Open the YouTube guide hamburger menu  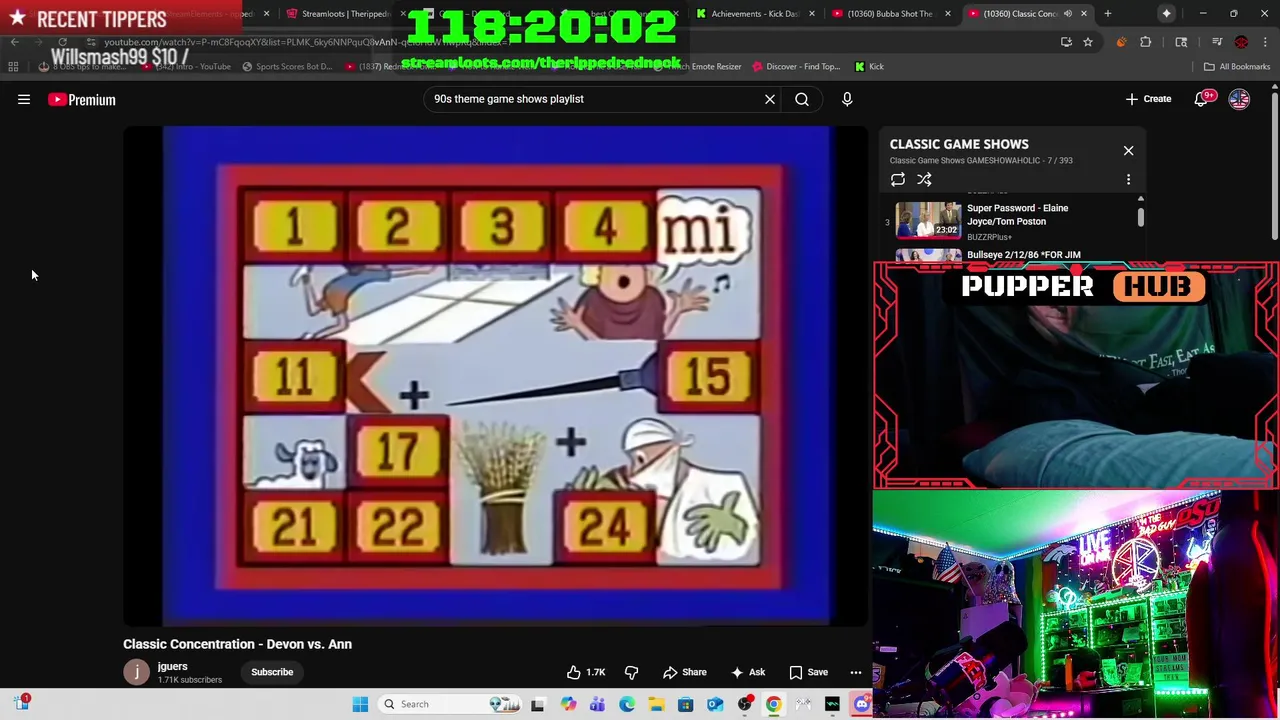(x=24, y=100)
